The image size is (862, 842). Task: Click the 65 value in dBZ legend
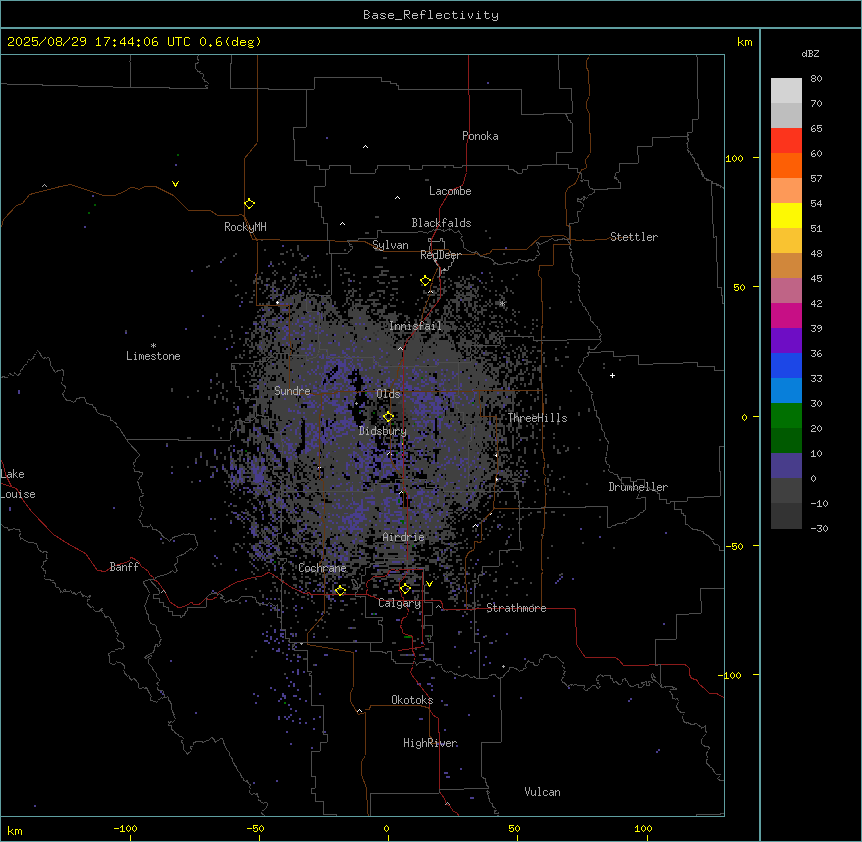pyautogui.click(x=816, y=129)
